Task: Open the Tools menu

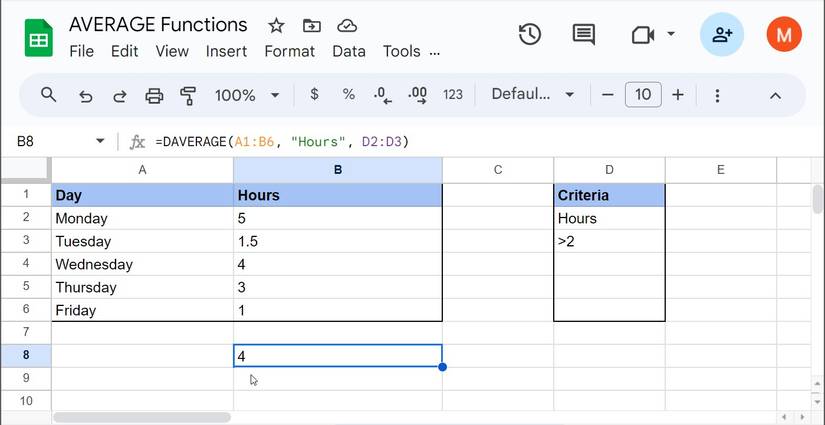Action: point(401,51)
